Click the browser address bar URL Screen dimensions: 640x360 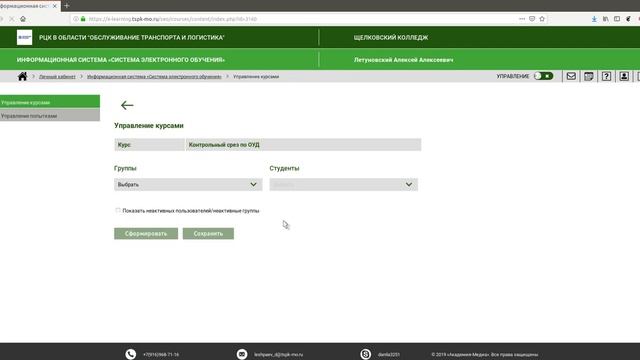click(173, 19)
